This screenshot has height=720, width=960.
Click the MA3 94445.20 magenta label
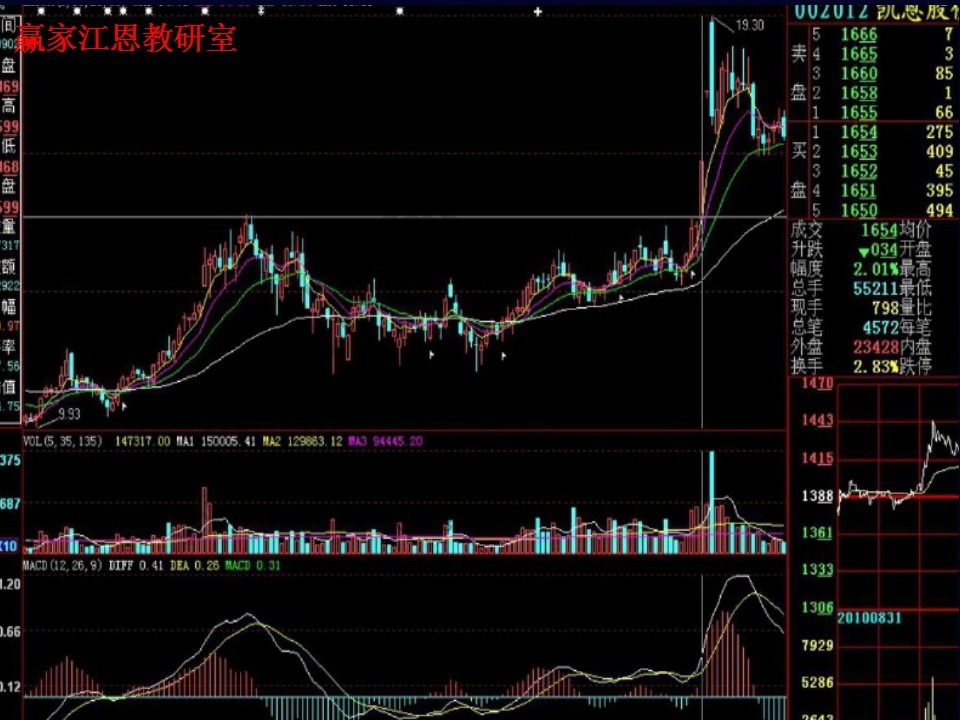click(x=384, y=441)
